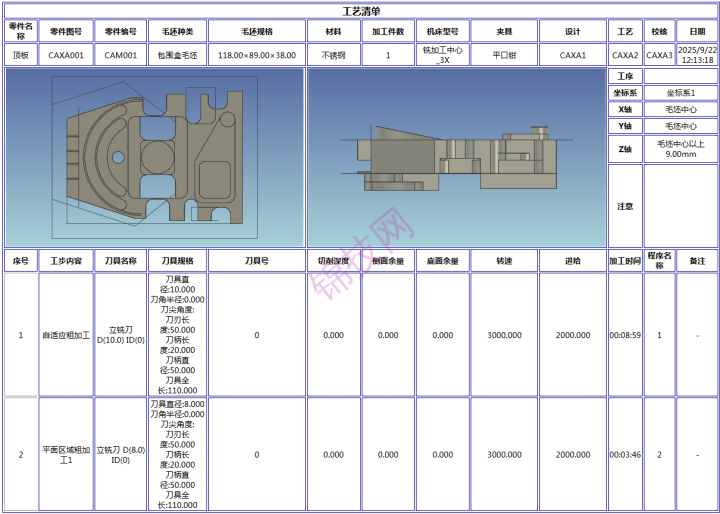Select the 自适应粗加工 operation cell
The width and height of the screenshot is (720, 514).
tap(66, 335)
